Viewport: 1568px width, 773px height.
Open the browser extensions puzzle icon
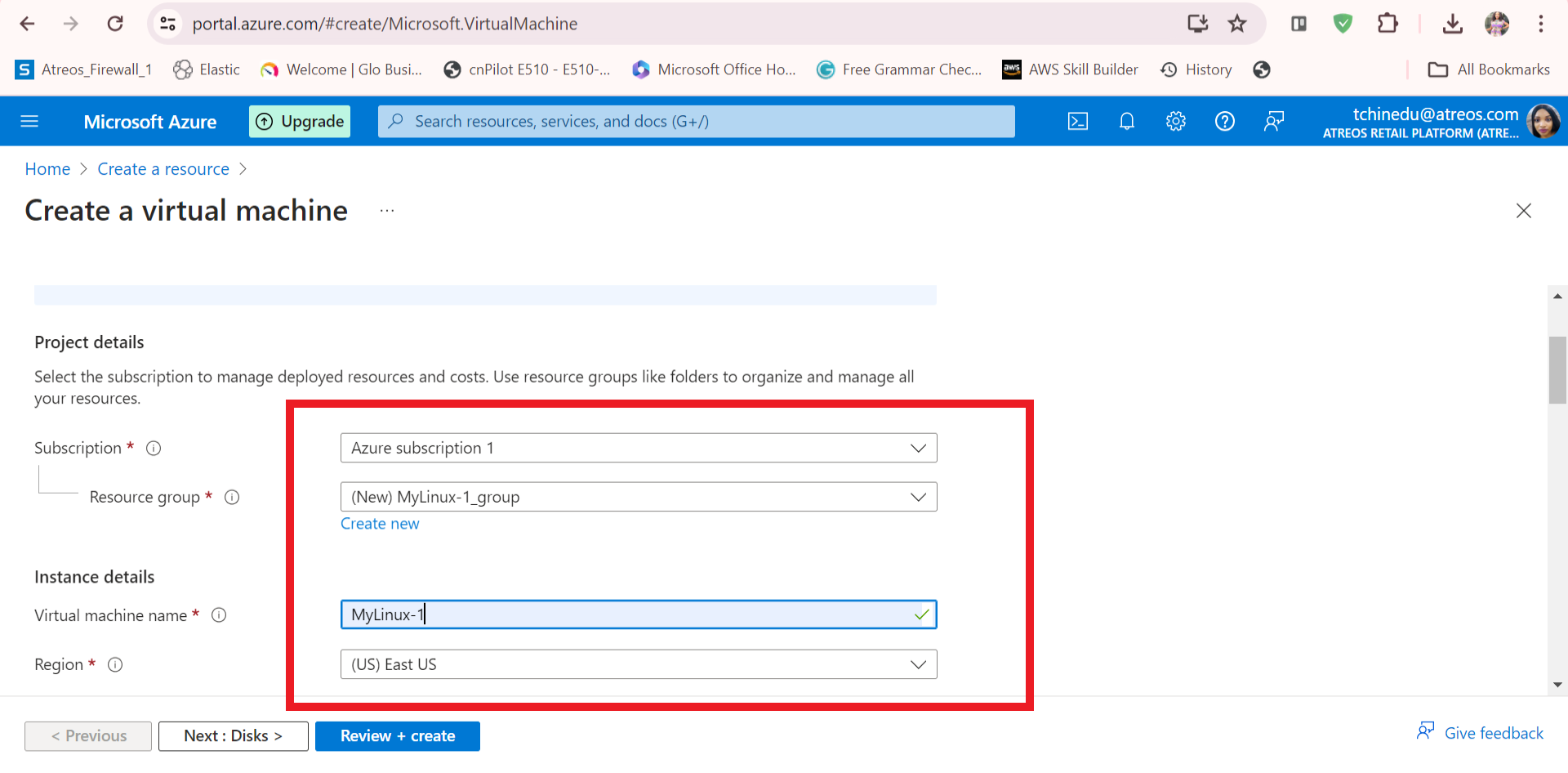(1388, 24)
